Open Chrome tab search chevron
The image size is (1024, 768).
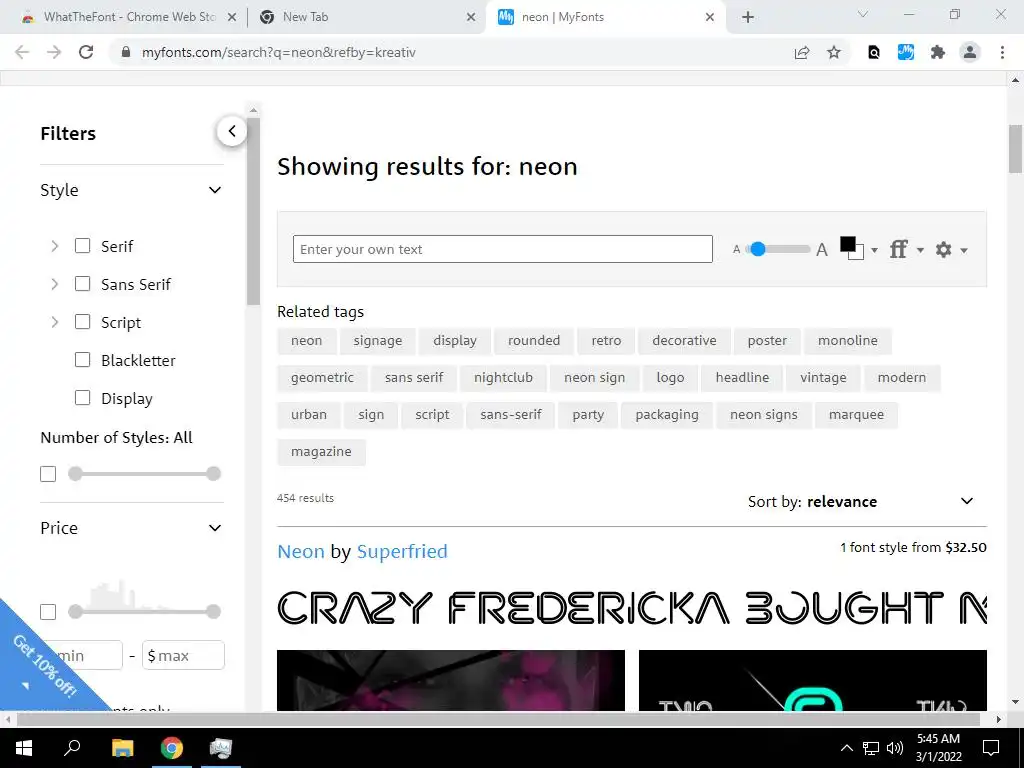[x=863, y=14]
